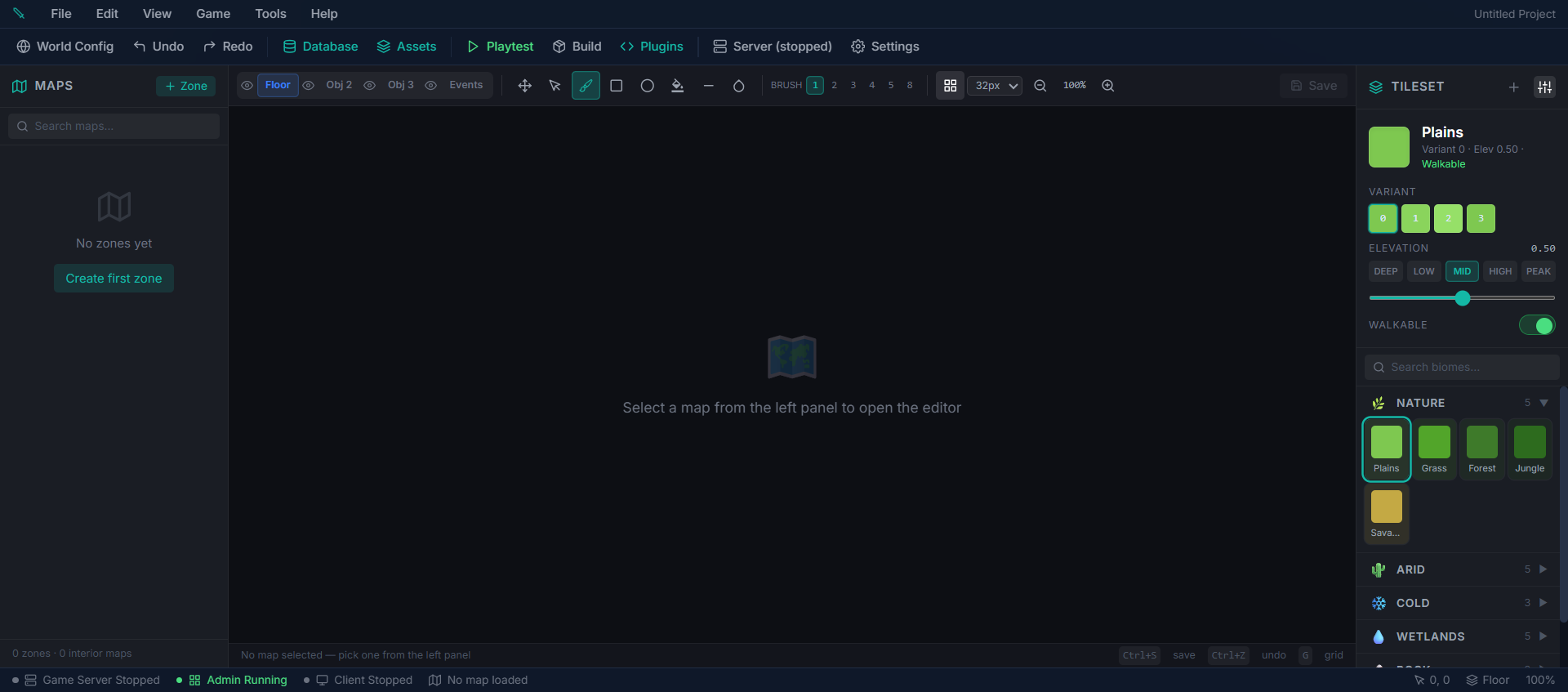Click Create first zone button
The height and width of the screenshot is (692, 1568).
click(x=114, y=279)
